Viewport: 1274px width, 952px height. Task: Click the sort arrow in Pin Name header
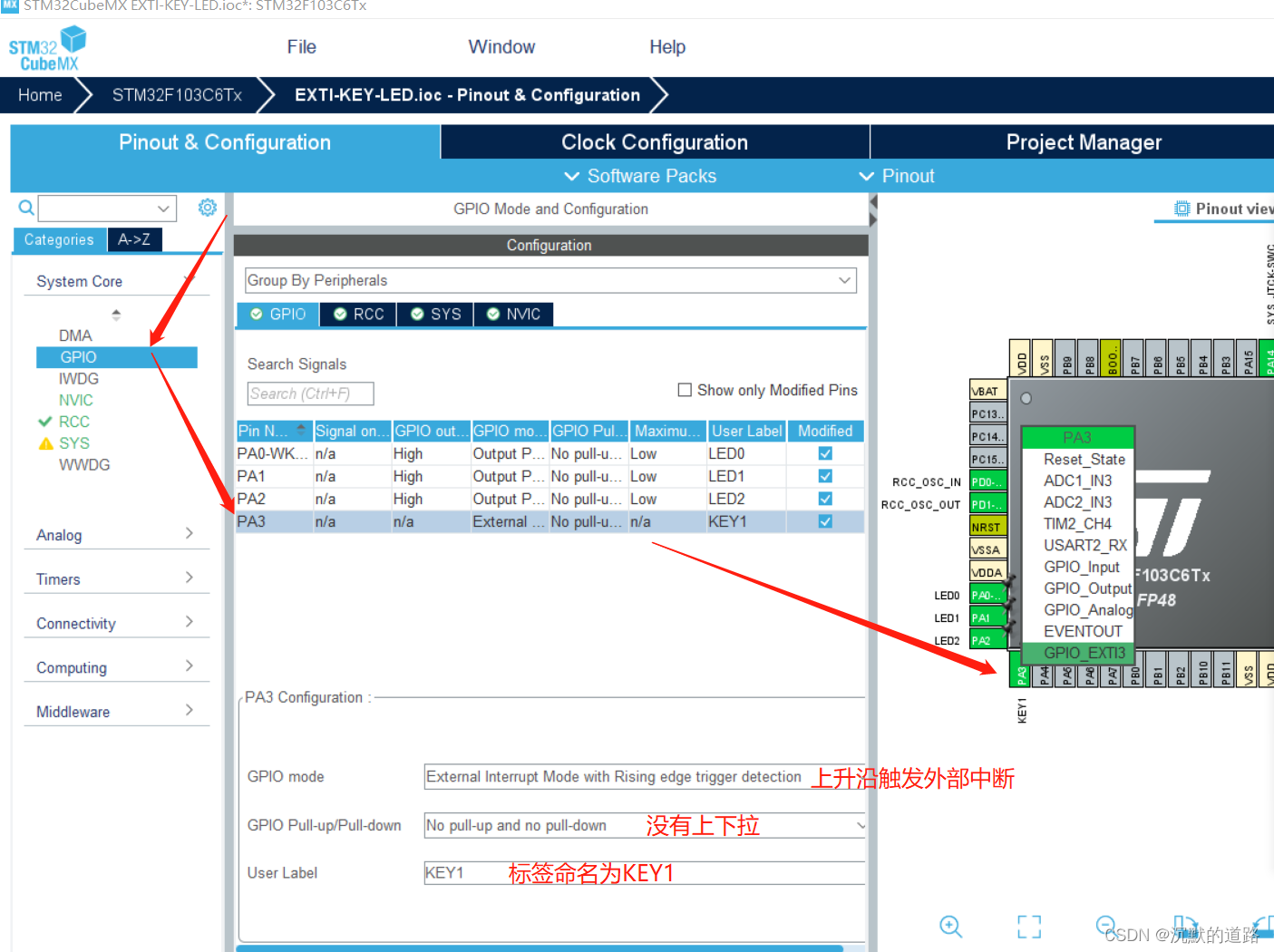point(301,431)
